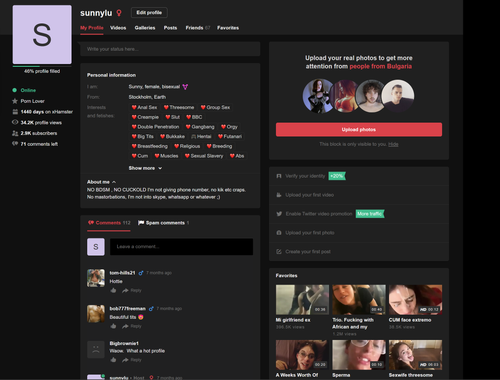Image resolution: width=500 pixels, height=380 pixels.
Task: Click the large S profile avatar
Action: click(x=42, y=34)
